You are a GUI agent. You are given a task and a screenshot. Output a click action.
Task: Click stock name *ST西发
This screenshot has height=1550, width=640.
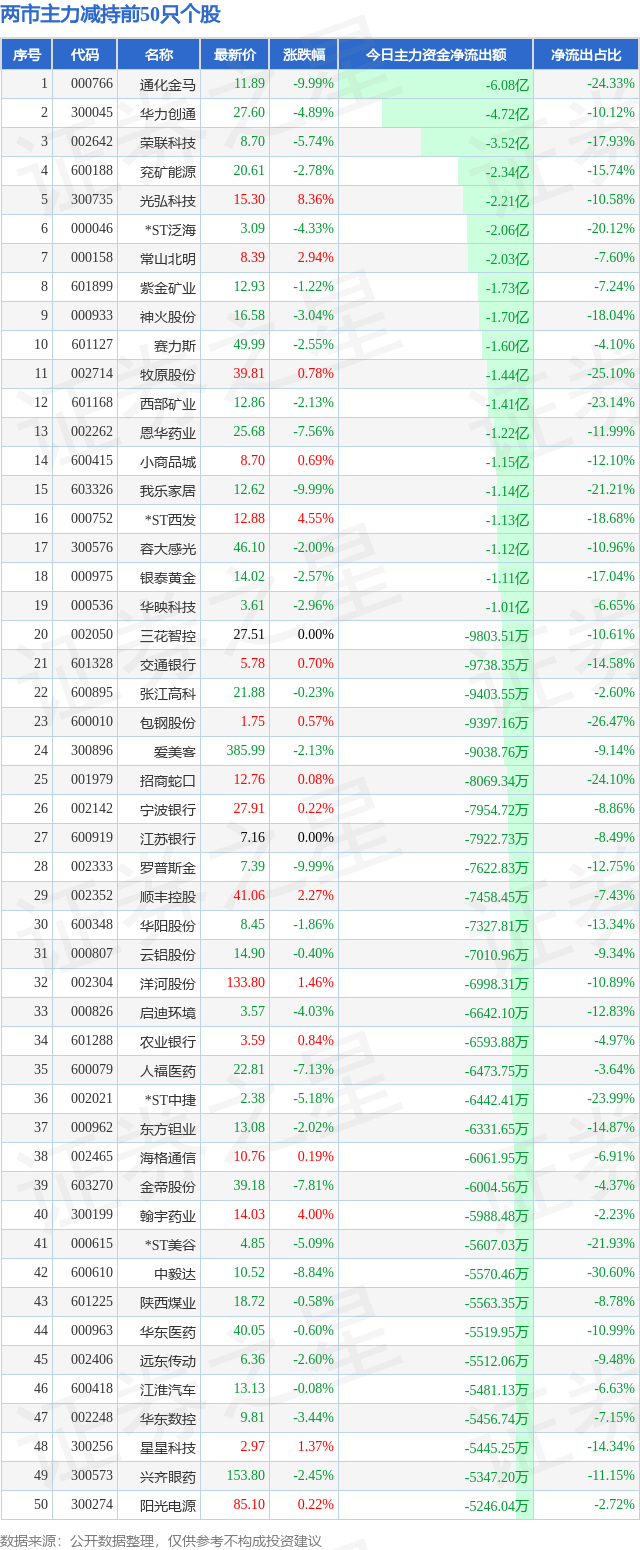click(x=171, y=520)
